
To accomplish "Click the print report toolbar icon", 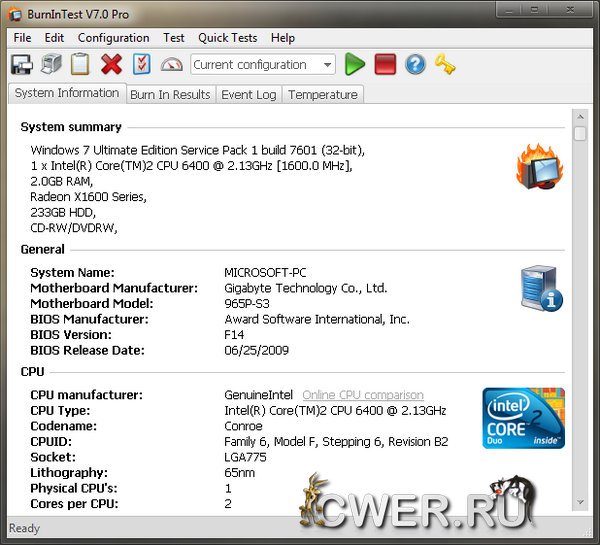I will [x=51, y=65].
